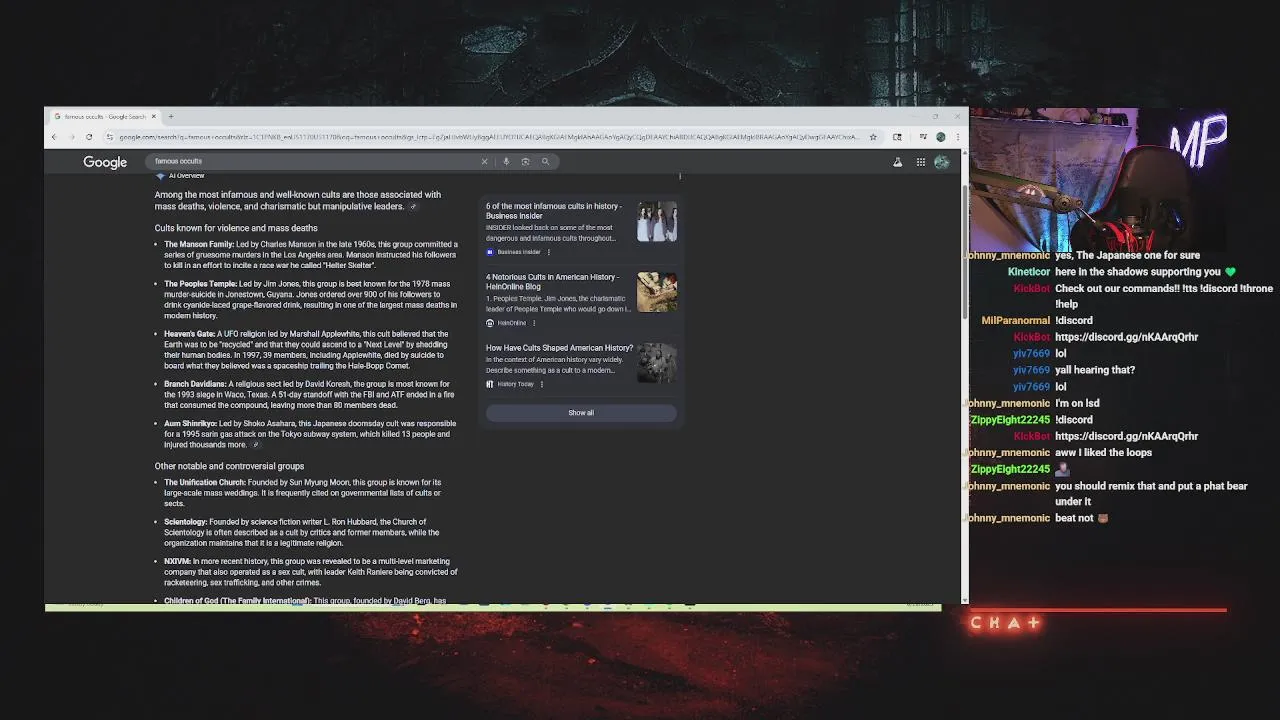Image resolution: width=1280 pixels, height=720 pixels.
Task: Open the Google apps grid
Action: [920, 162]
